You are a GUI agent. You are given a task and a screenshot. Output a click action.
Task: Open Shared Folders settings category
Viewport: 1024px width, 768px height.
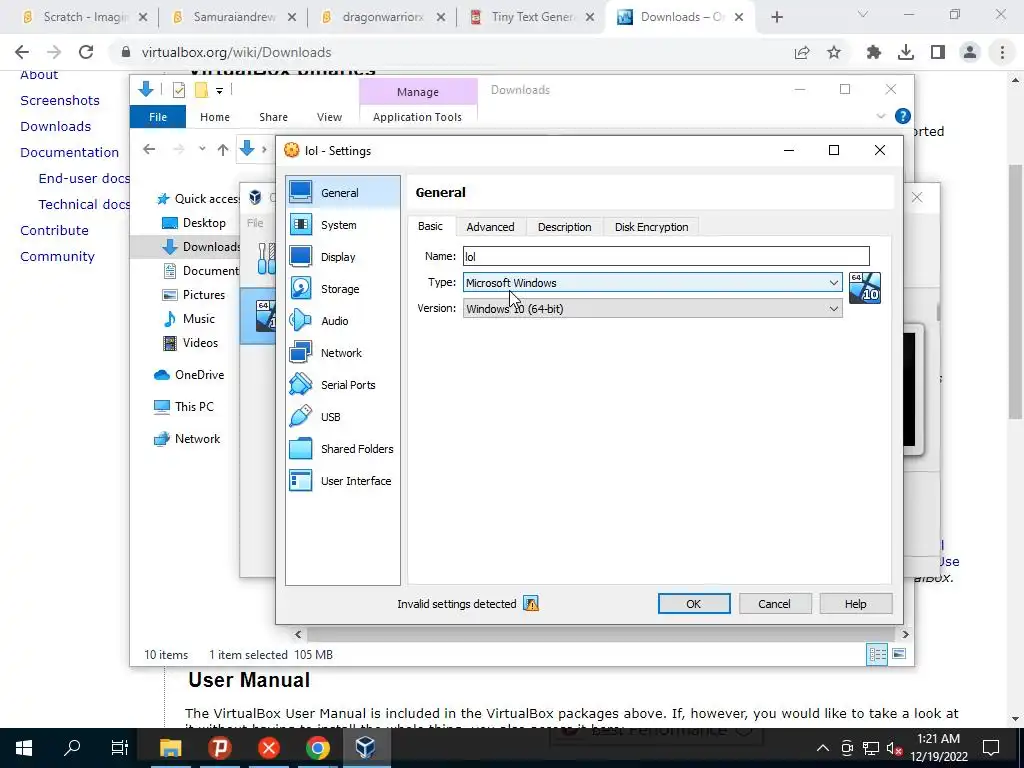342,449
